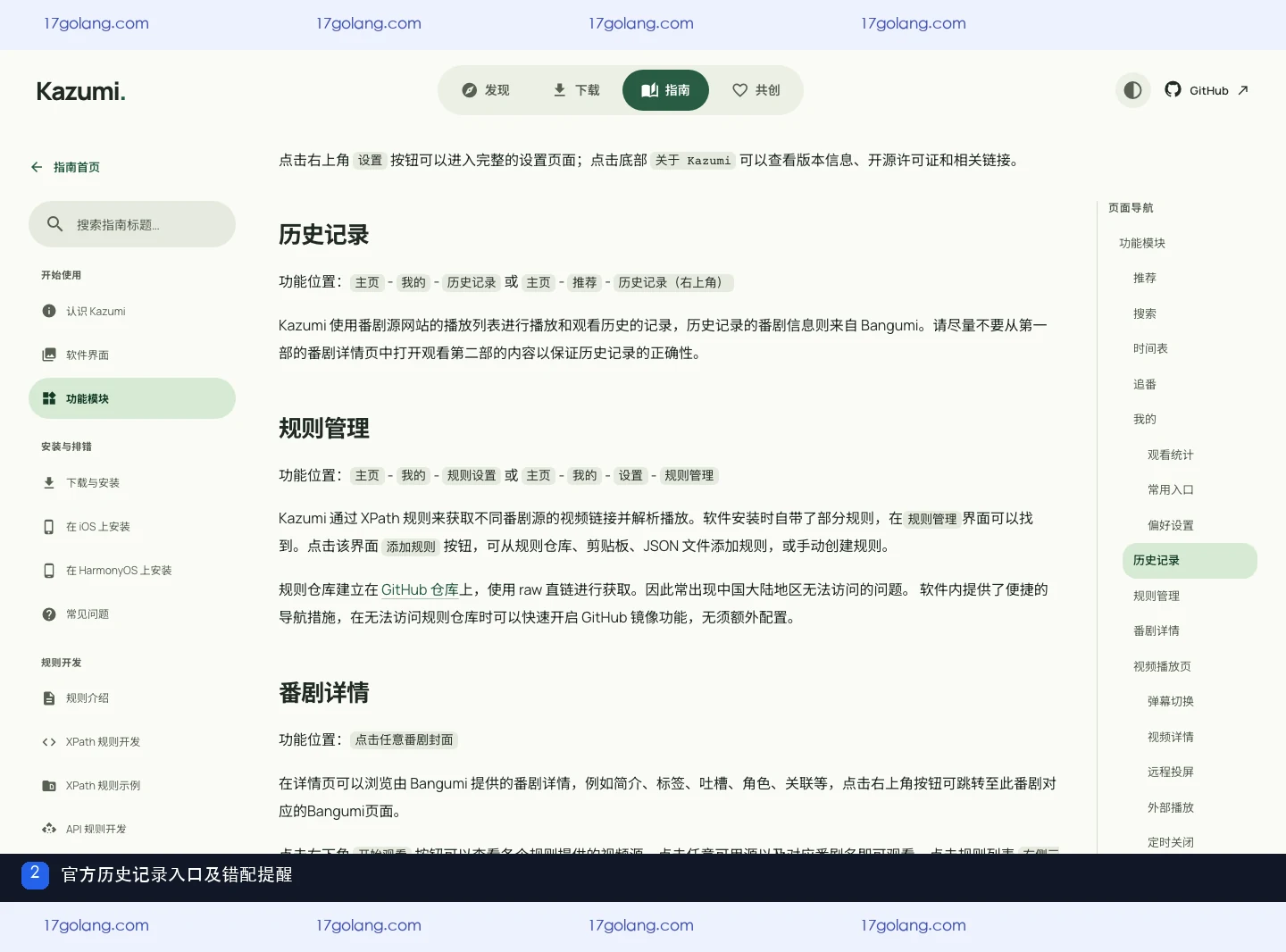The height and width of the screenshot is (952, 1286).
Task: Jump to 弹幕切换 in page navigation
Action: tap(1171, 701)
